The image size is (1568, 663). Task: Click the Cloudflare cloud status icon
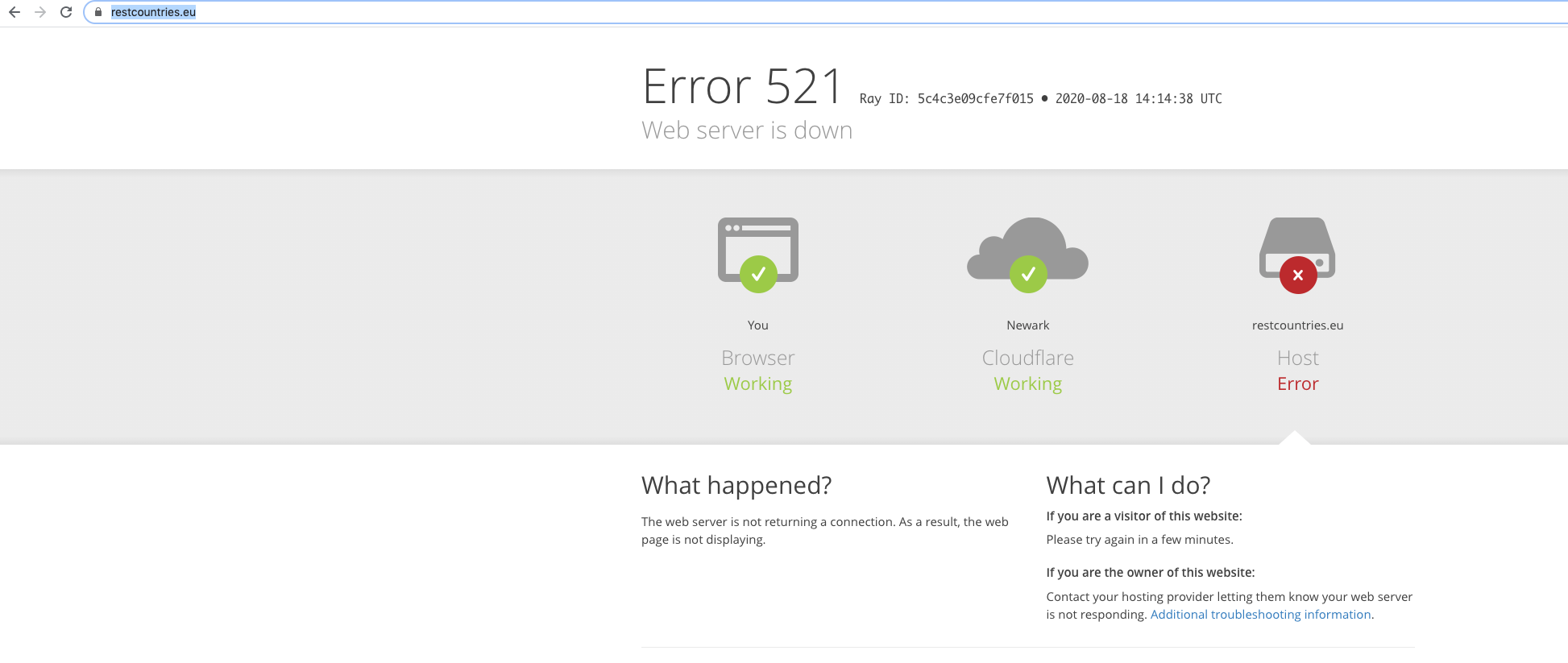(x=1028, y=255)
